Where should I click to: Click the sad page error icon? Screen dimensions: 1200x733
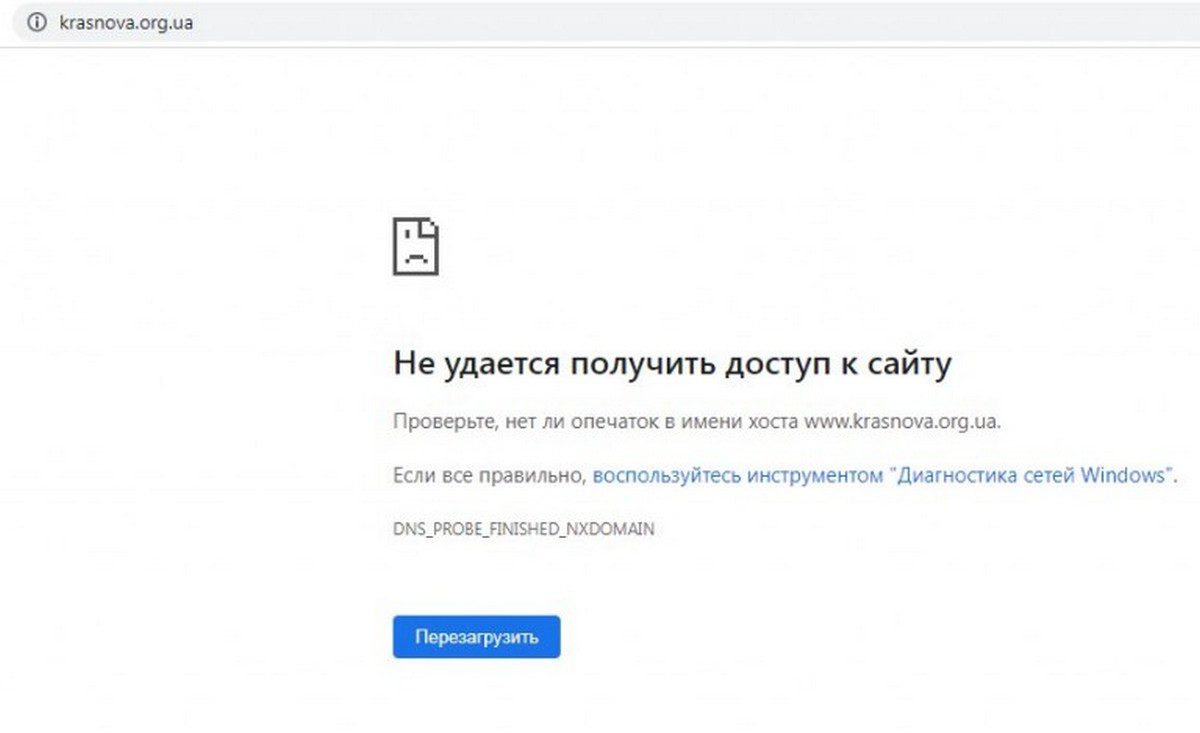[x=416, y=247]
